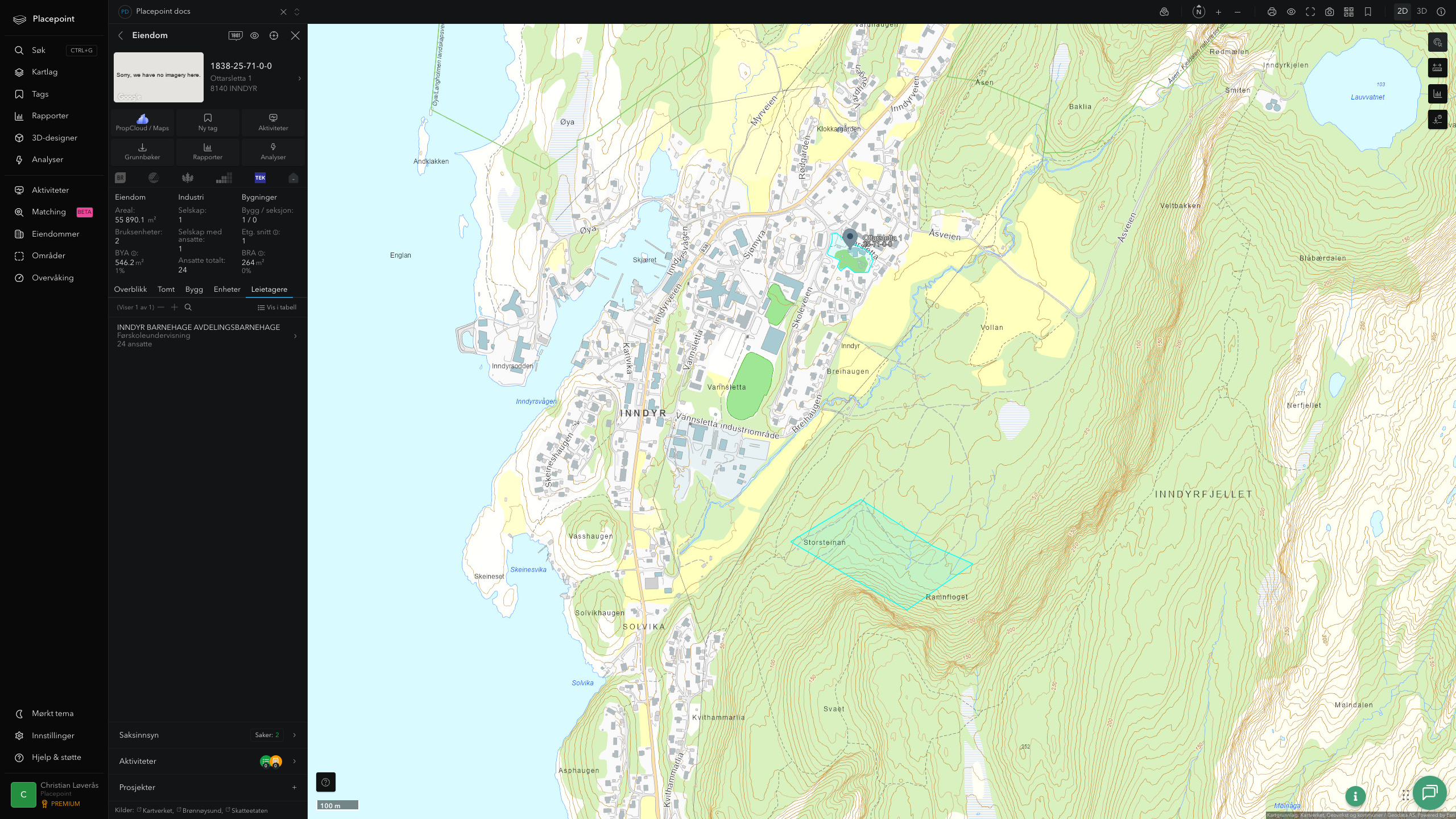Open 3D-designer in sidebar
The height and width of the screenshot is (819, 1456).
click(x=55, y=138)
